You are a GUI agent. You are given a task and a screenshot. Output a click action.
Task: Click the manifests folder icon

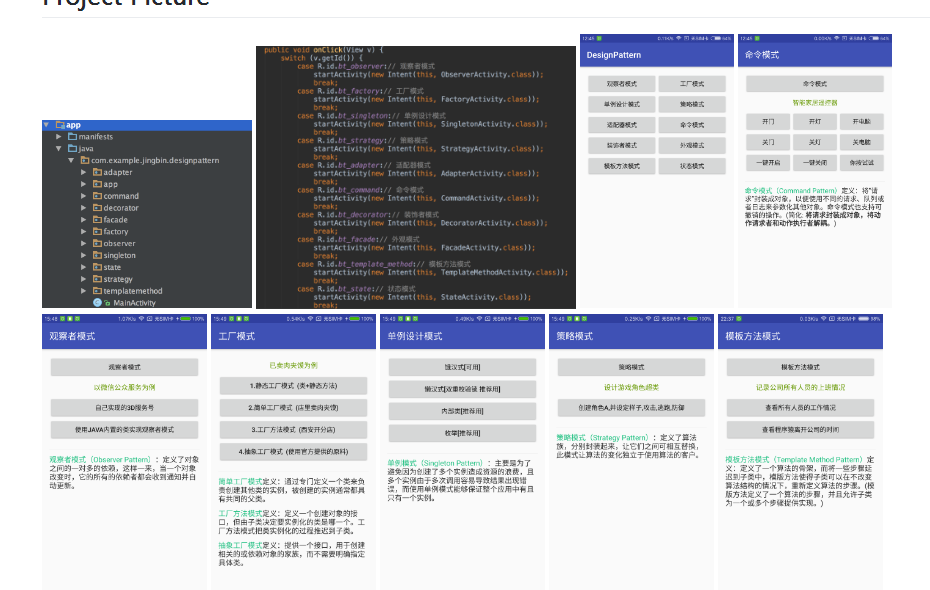(71, 136)
